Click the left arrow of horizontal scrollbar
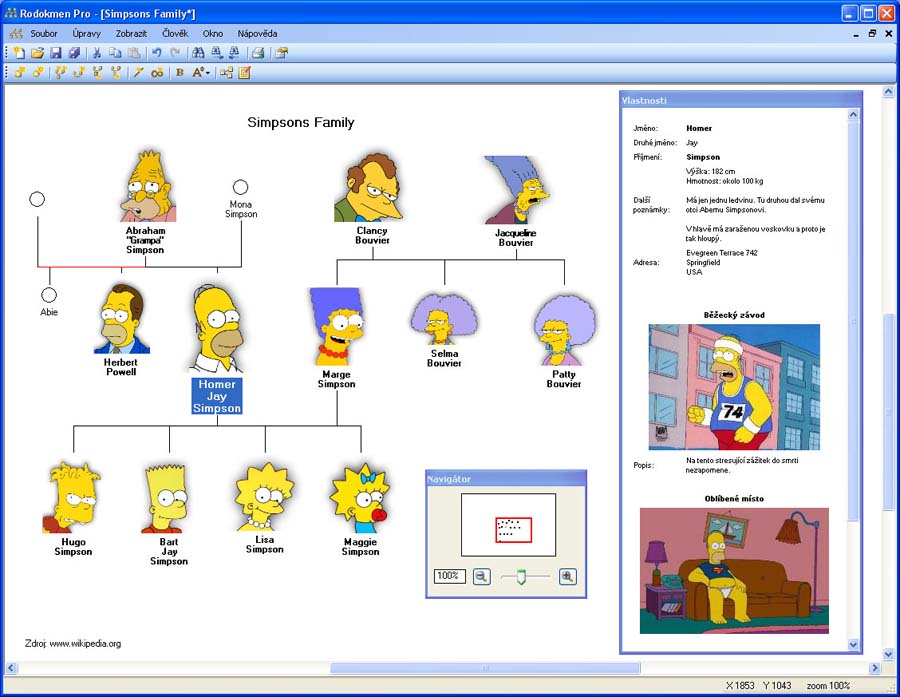Screen dimensions: 900x697 click(x=11, y=668)
